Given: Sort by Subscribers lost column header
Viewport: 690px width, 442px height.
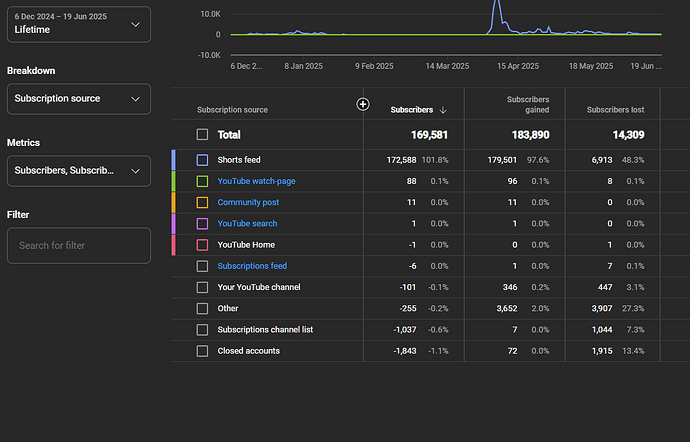Looking at the screenshot, I should tap(615, 109).
